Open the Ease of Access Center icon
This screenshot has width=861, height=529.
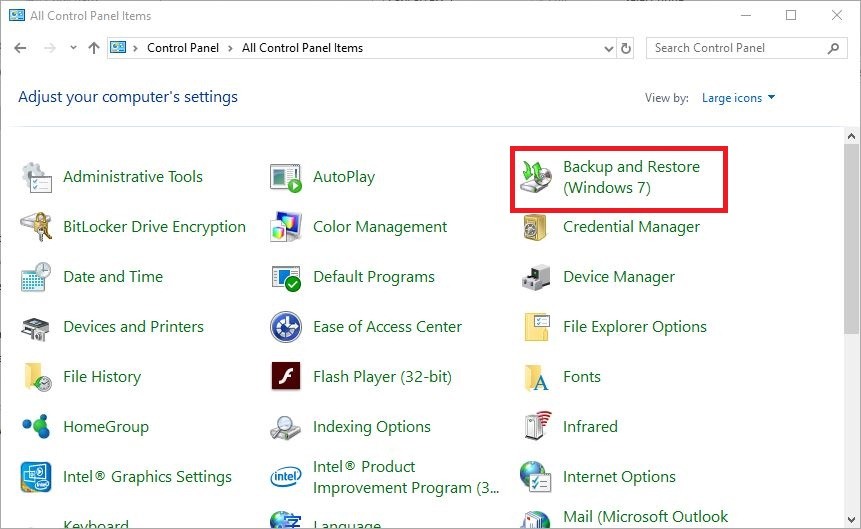tap(286, 327)
